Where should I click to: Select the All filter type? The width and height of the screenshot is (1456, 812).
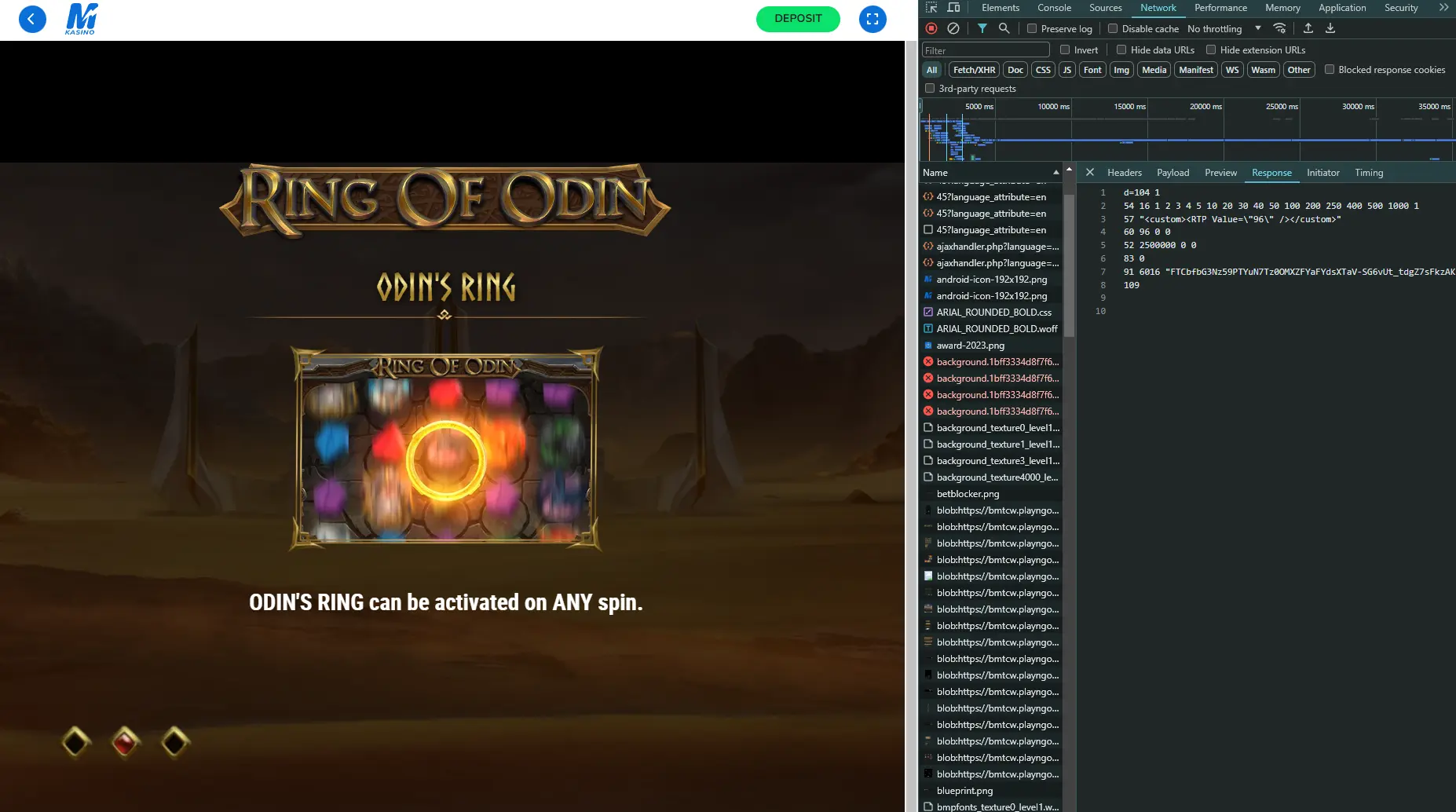point(931,70)
